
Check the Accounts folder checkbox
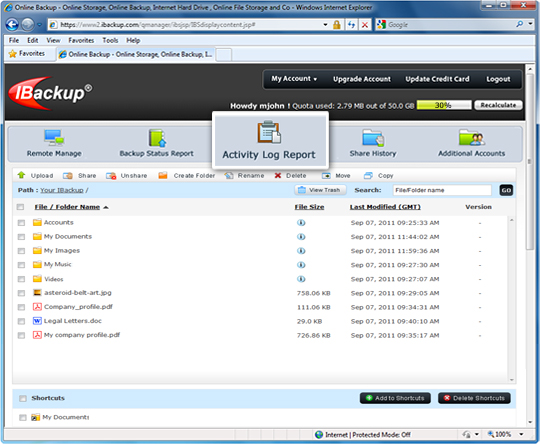21,223
